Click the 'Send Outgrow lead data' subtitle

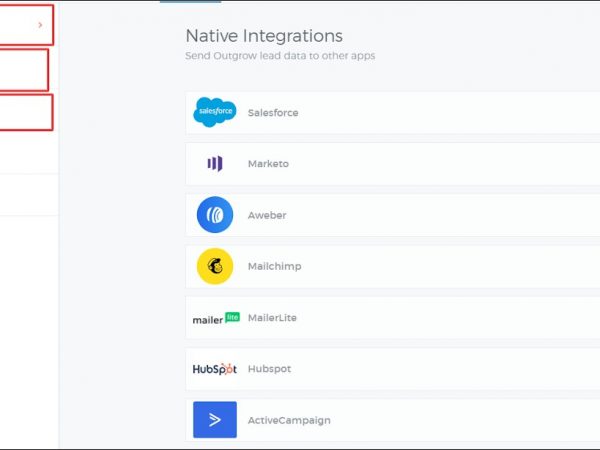tap(280, 56)
